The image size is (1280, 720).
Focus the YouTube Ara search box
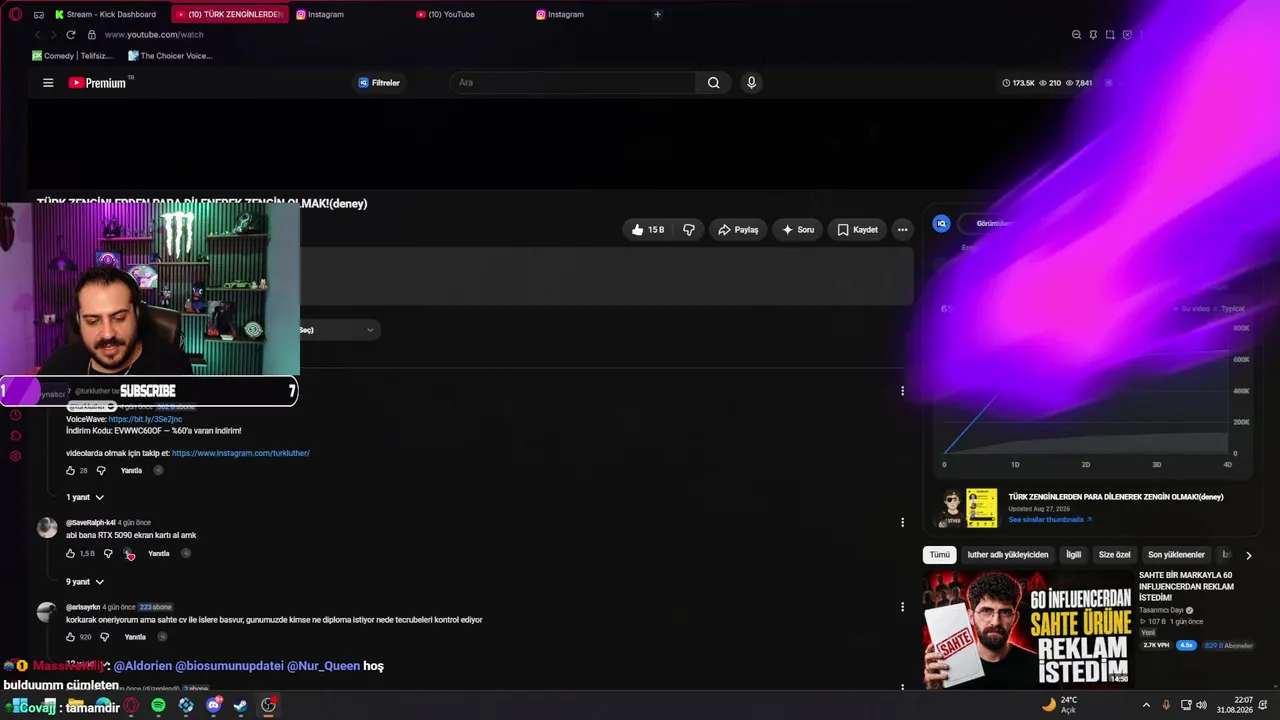[574, 83]
